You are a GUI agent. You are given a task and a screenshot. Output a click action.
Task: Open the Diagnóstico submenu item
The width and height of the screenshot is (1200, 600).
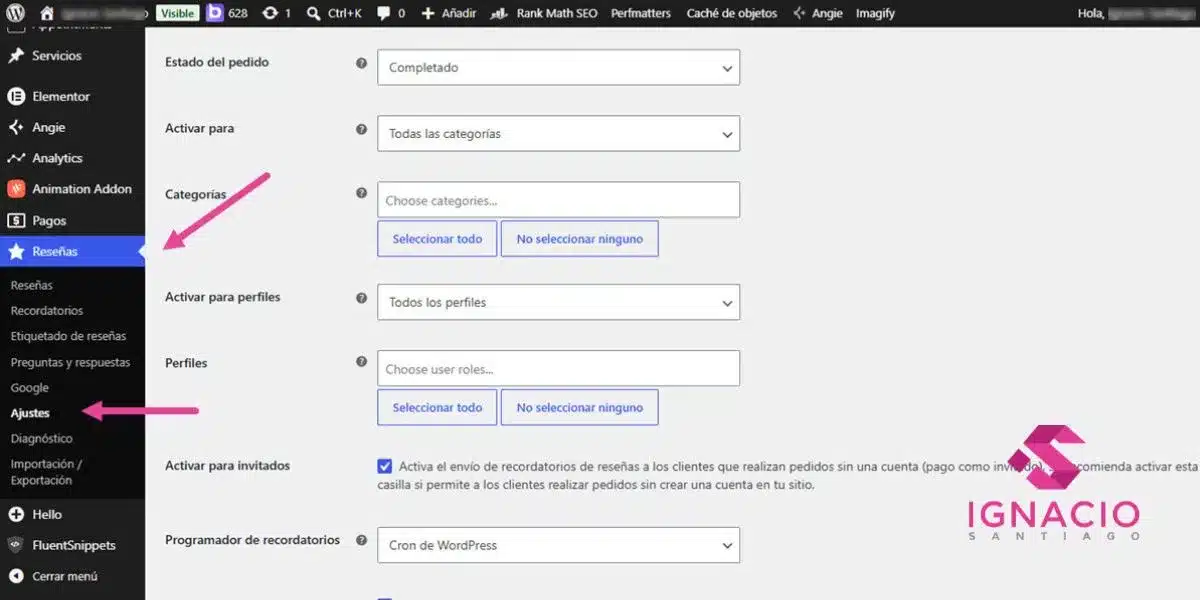(x=41, y=439)
